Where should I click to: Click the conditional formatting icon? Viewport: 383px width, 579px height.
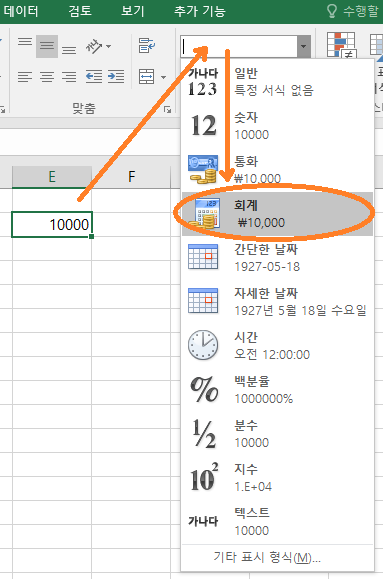point(342,45)
